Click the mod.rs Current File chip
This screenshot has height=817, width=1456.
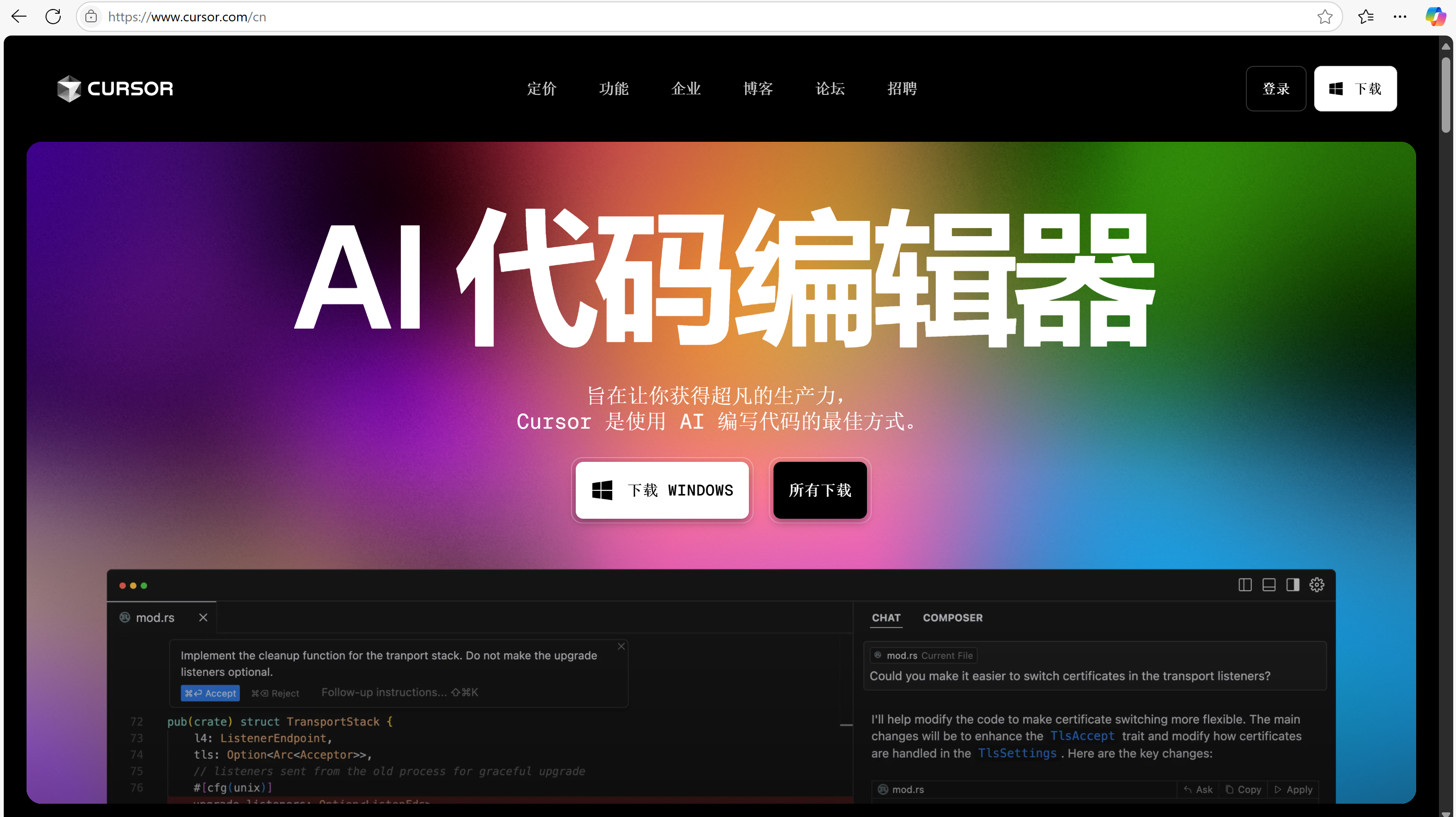923,655
